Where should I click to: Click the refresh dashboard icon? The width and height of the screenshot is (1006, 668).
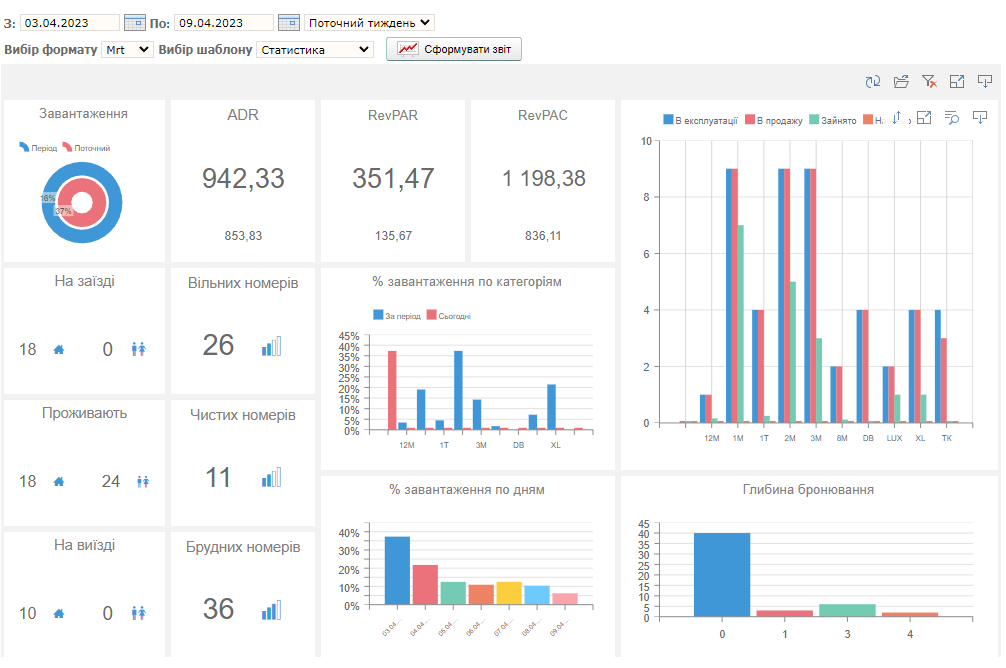pyautogui.click(x=873, y=82)
